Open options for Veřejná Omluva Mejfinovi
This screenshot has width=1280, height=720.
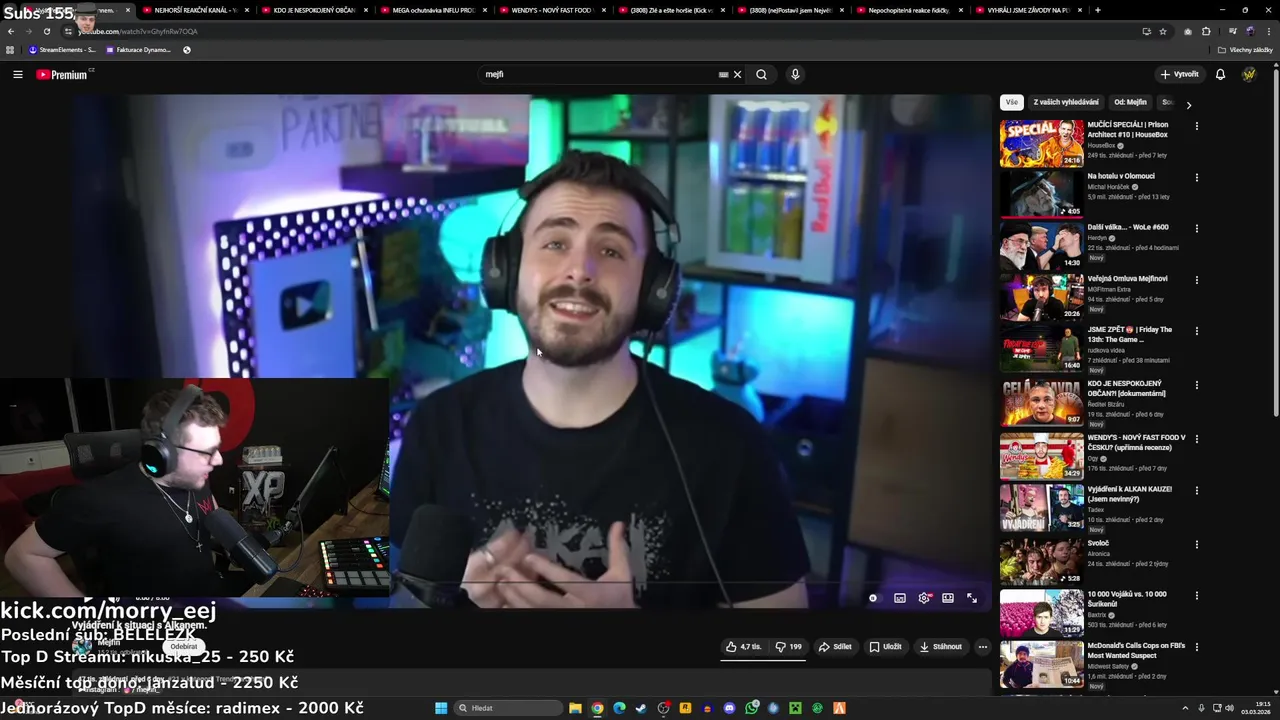[1196, 279]
